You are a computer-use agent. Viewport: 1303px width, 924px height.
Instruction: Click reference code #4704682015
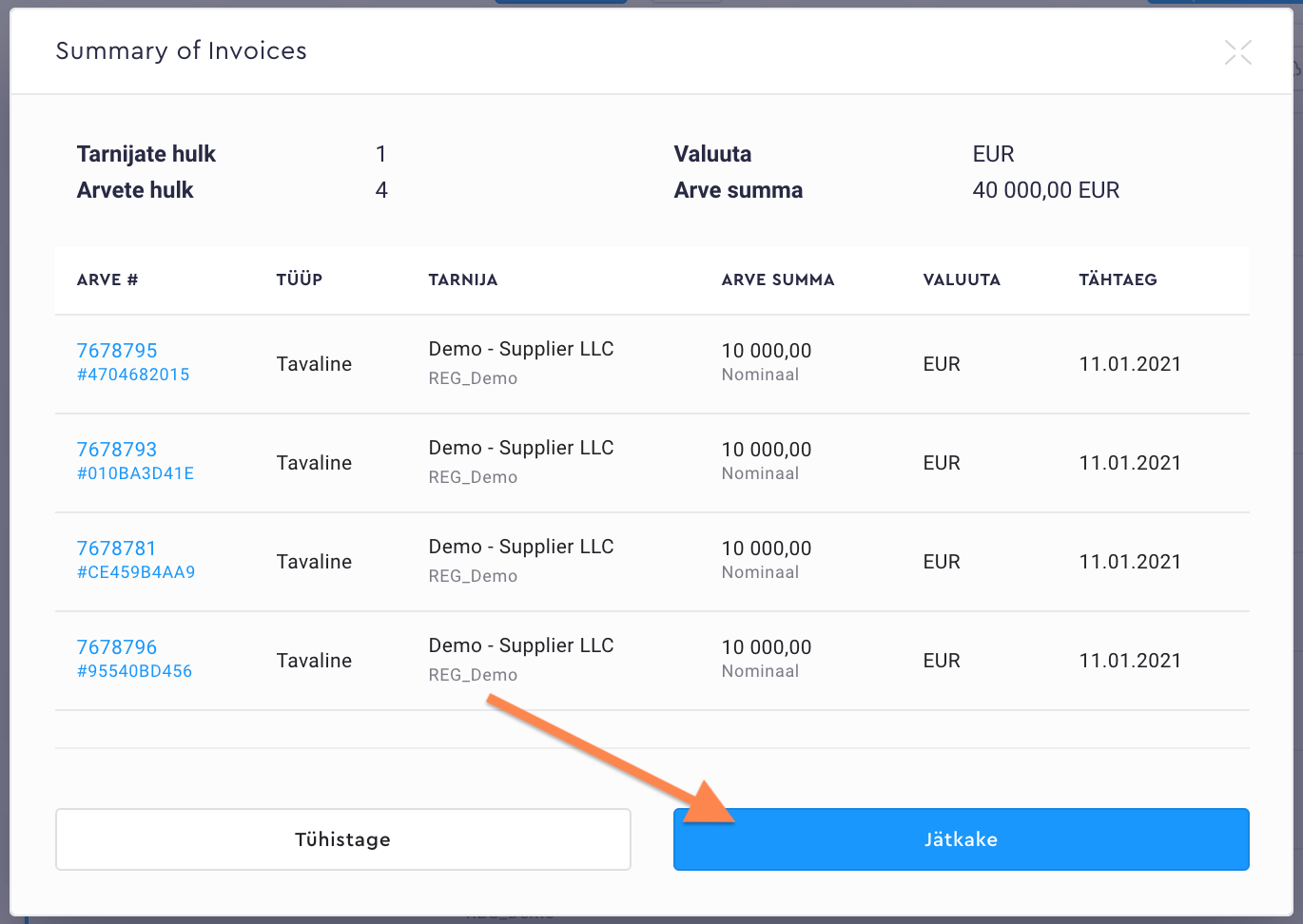pos(133,375)
